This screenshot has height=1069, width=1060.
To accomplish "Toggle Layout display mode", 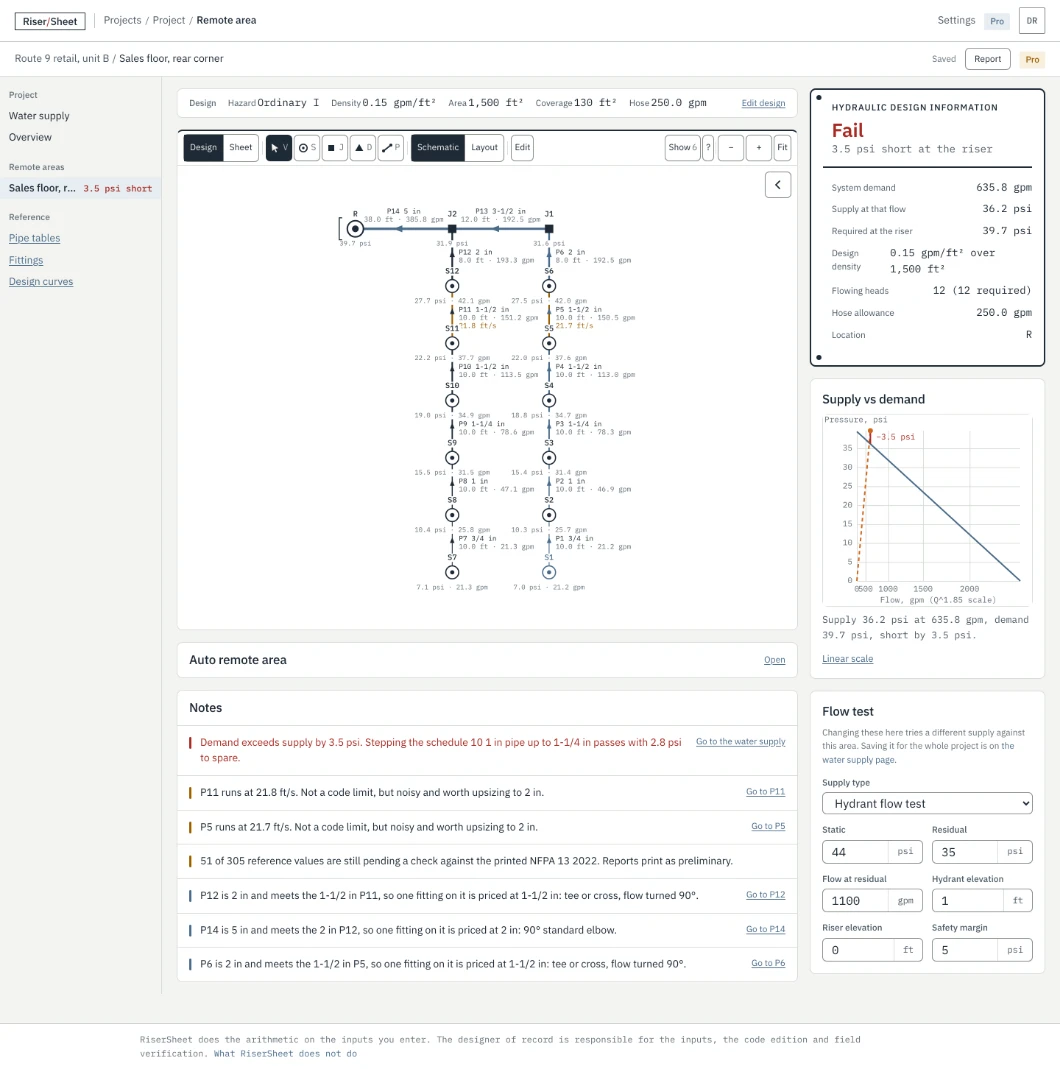I will click(x=485, y=148).
